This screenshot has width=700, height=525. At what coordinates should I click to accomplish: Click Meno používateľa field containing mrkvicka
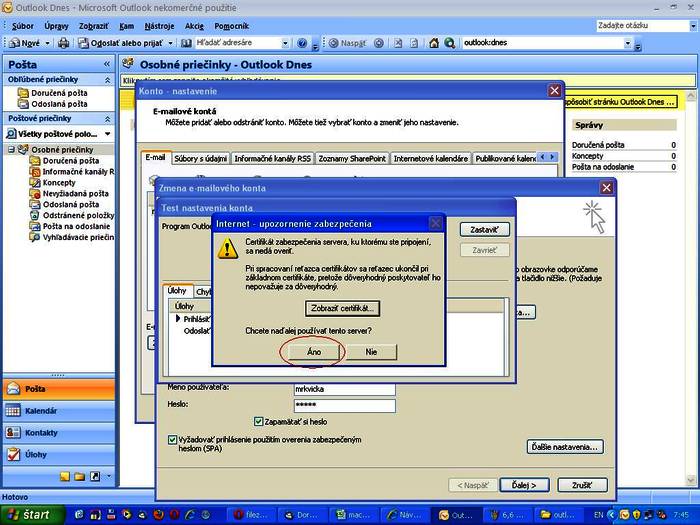pyautogui.click(x=345, y=389)
